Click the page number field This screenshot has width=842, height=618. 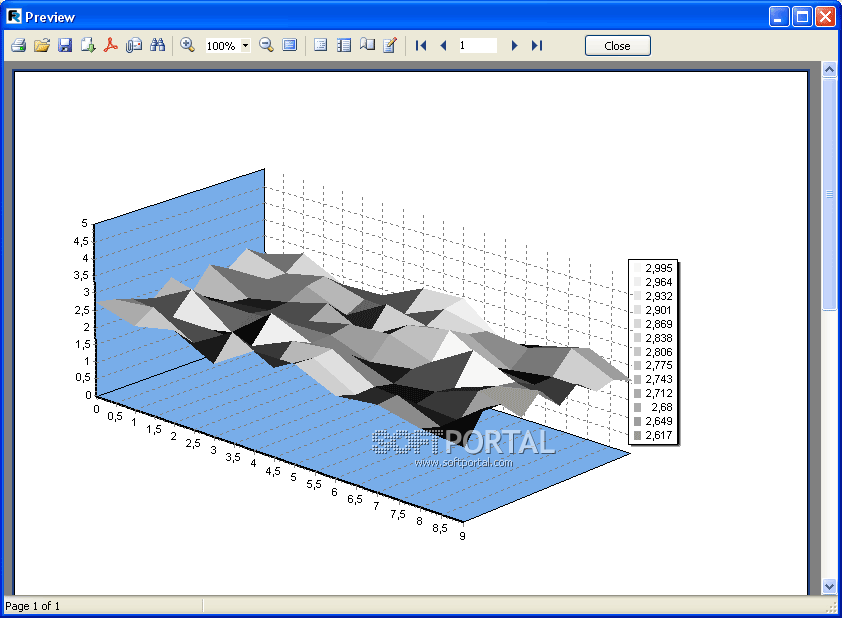[x=477, y=46]
